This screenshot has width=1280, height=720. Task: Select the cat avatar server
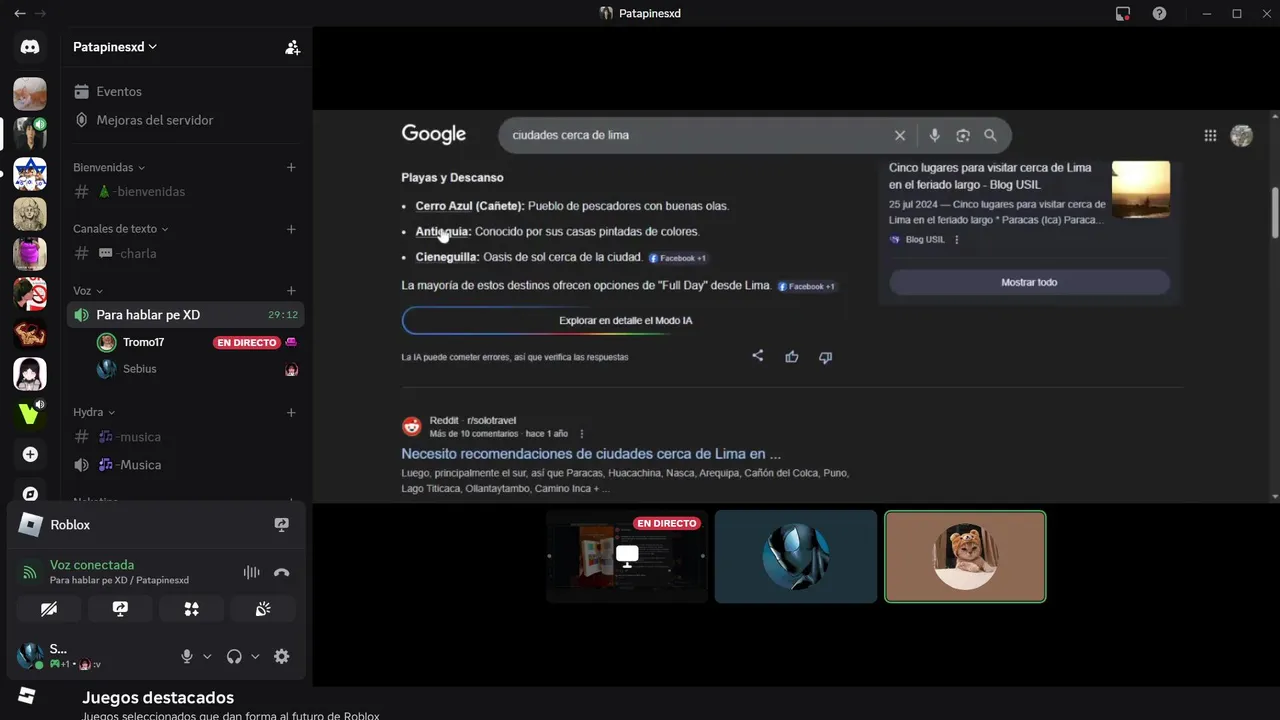30,94
